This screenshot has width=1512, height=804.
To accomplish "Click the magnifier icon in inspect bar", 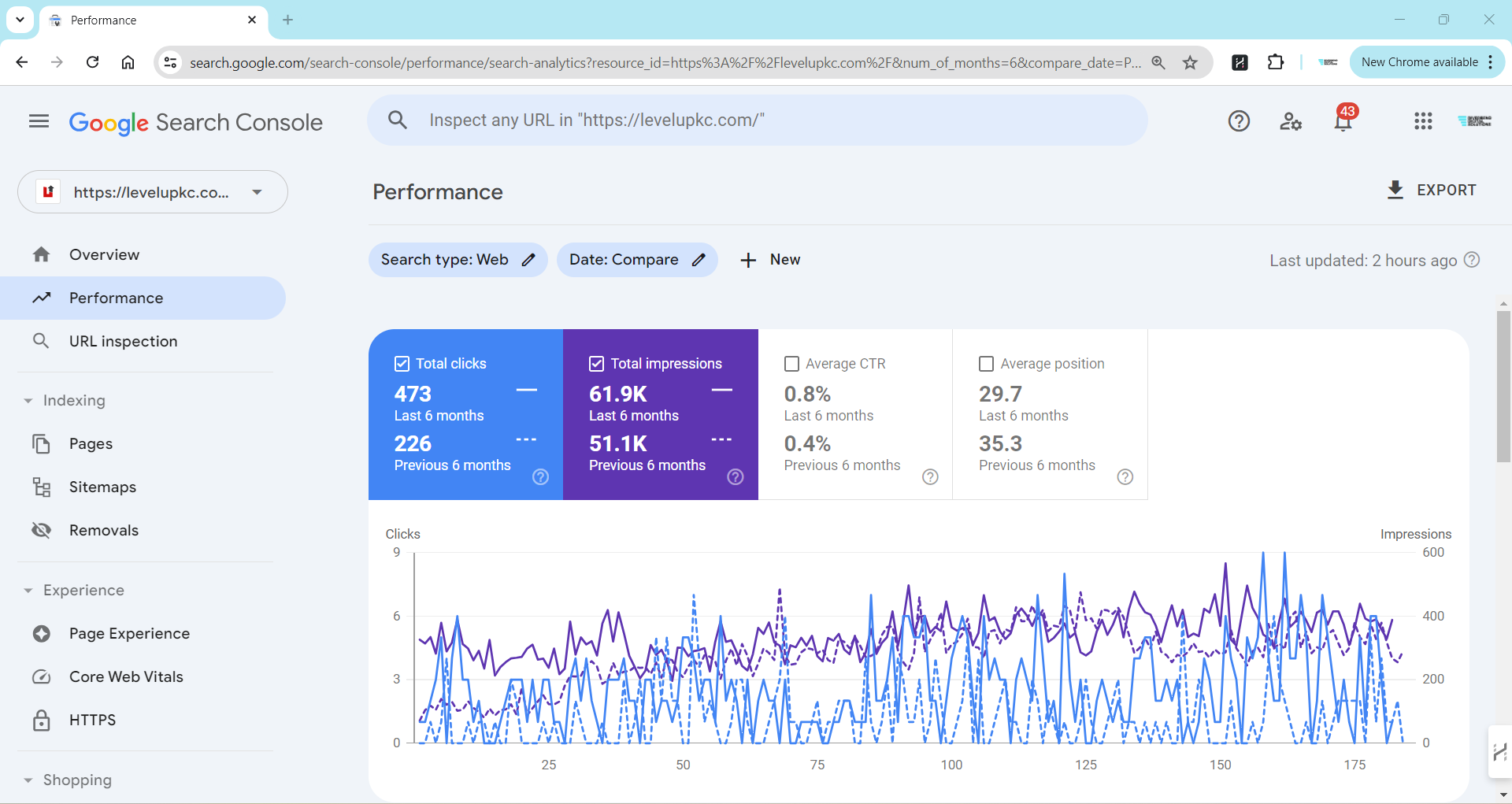I will click(398, 120).
